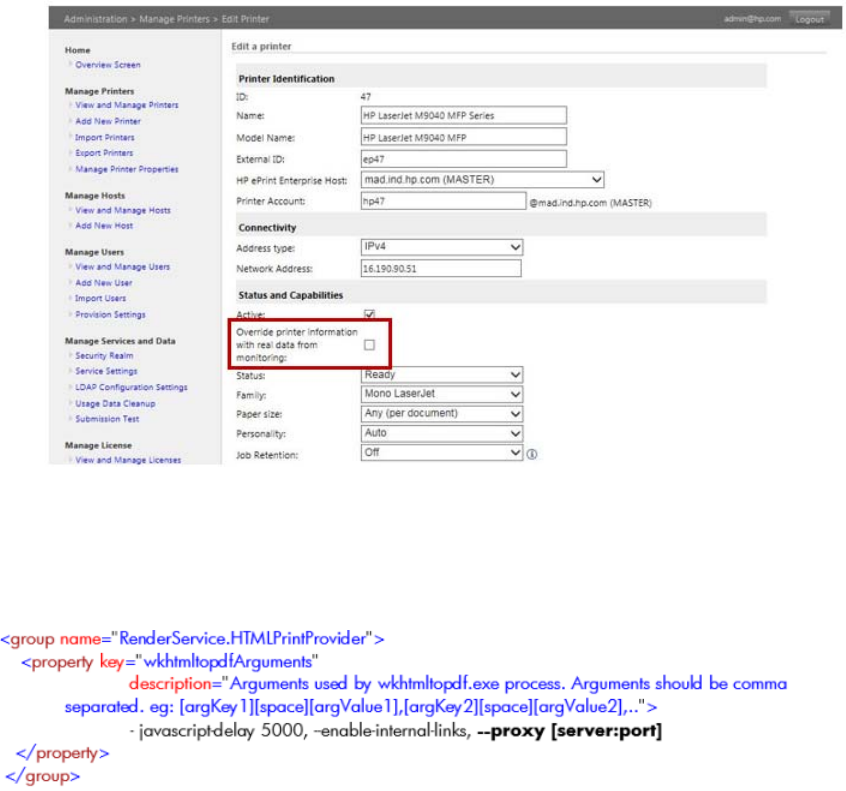The height and width of the screenshot is (791, 846).
Task: Open Import Printers link
Action: (x=105, y=138)
